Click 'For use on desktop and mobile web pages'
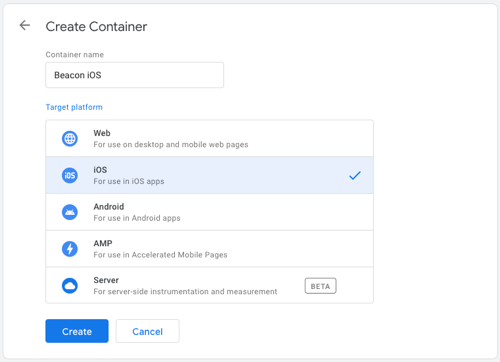500x362 pixels. tap(171, 144)
